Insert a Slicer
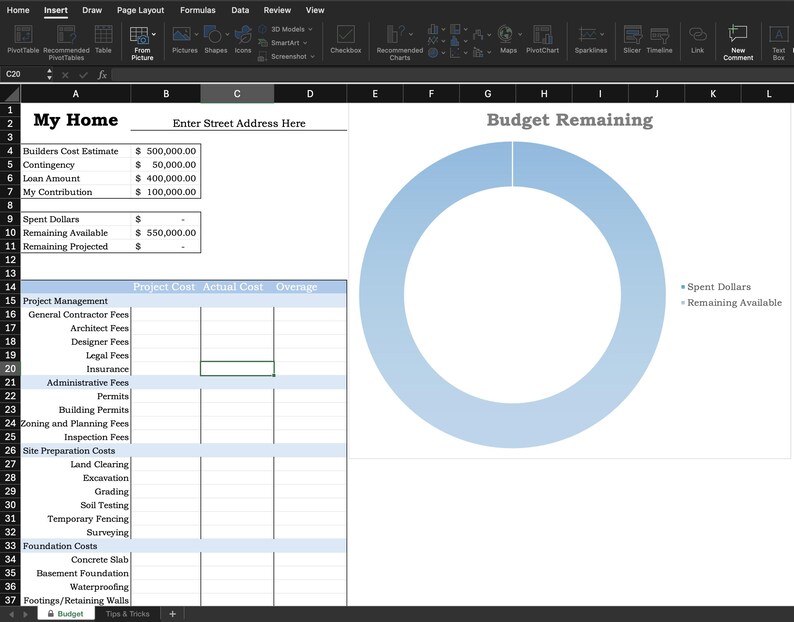The height and width of the screenshot is (622, 794). click(x=632, y=39)
